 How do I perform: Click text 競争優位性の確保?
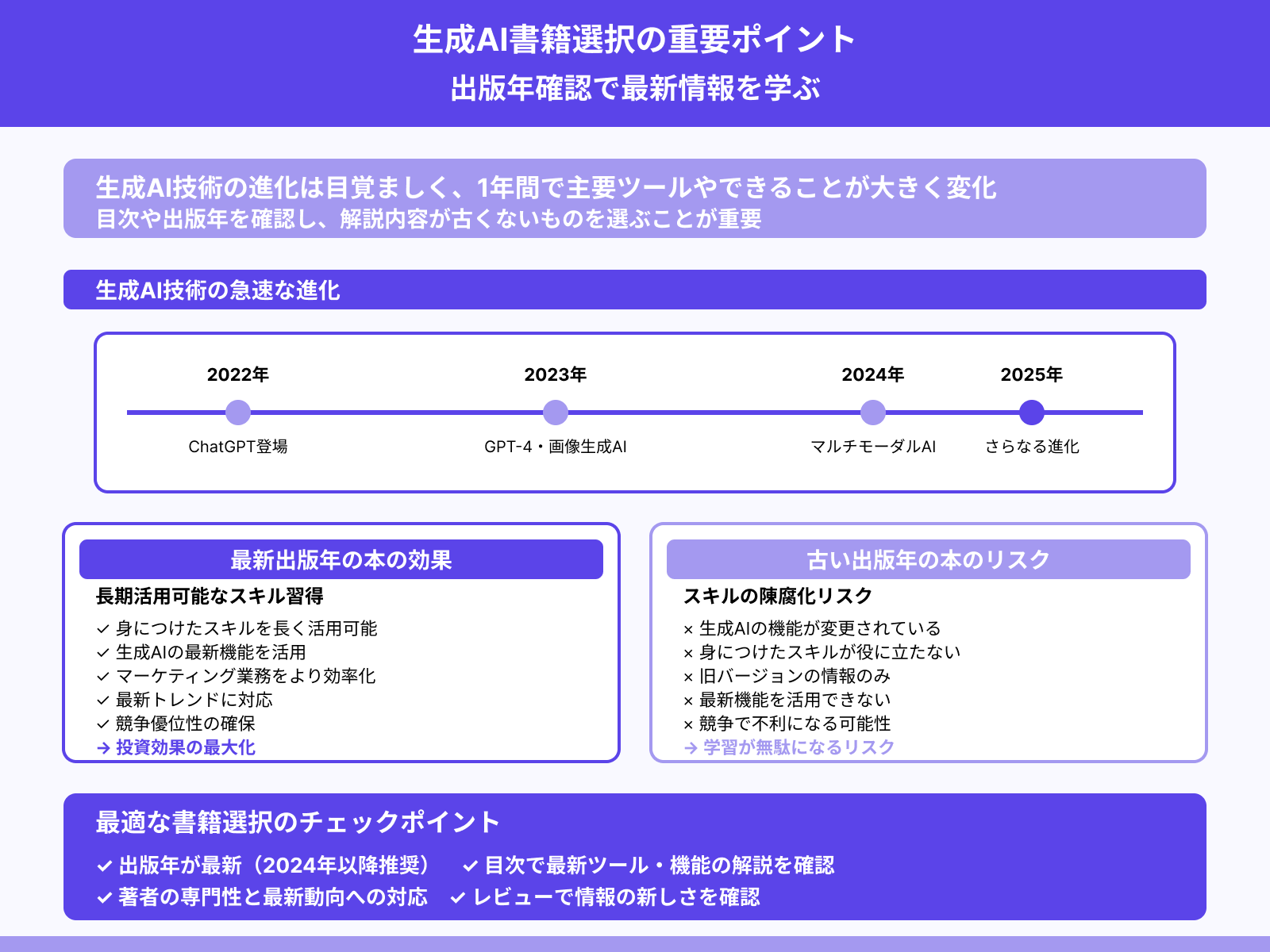tap(186, 724)
